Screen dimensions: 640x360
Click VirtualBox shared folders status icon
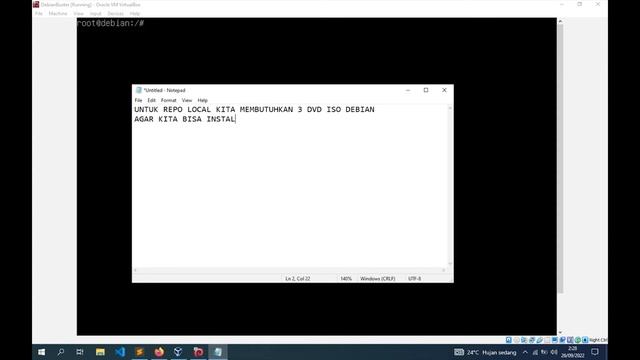point(547,340)
